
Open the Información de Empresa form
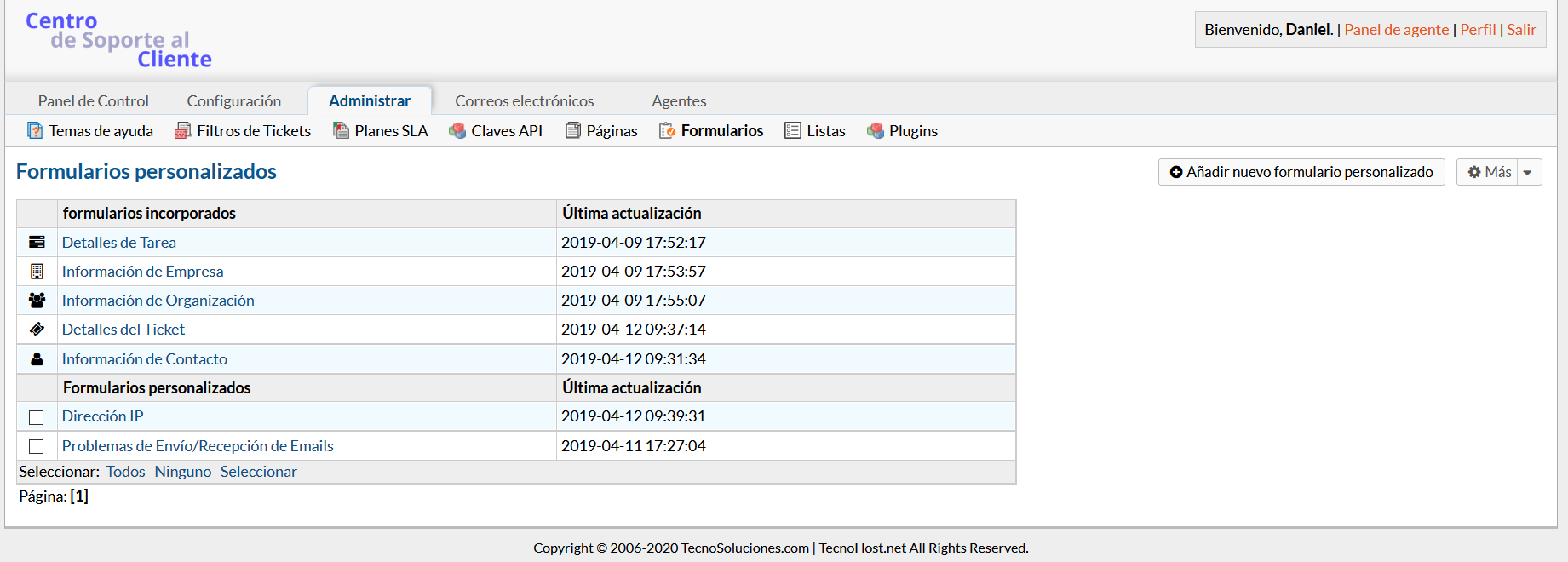click(x=142, y=272)
